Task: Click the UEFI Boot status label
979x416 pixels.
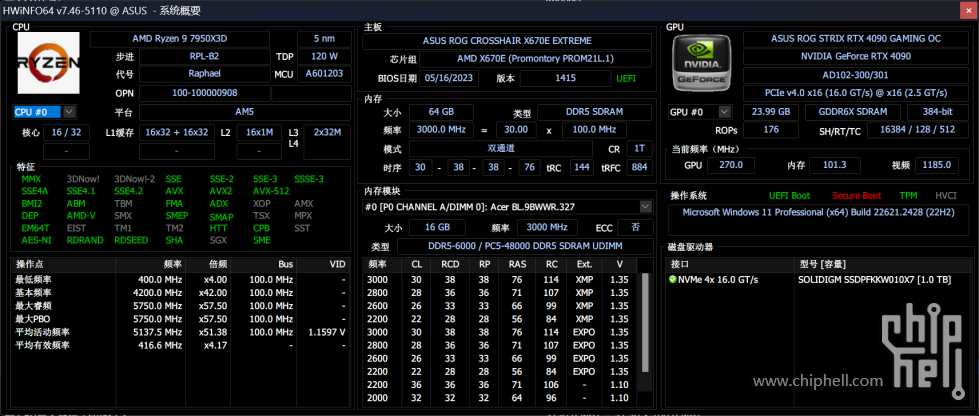Action: [x=789, y=196]
